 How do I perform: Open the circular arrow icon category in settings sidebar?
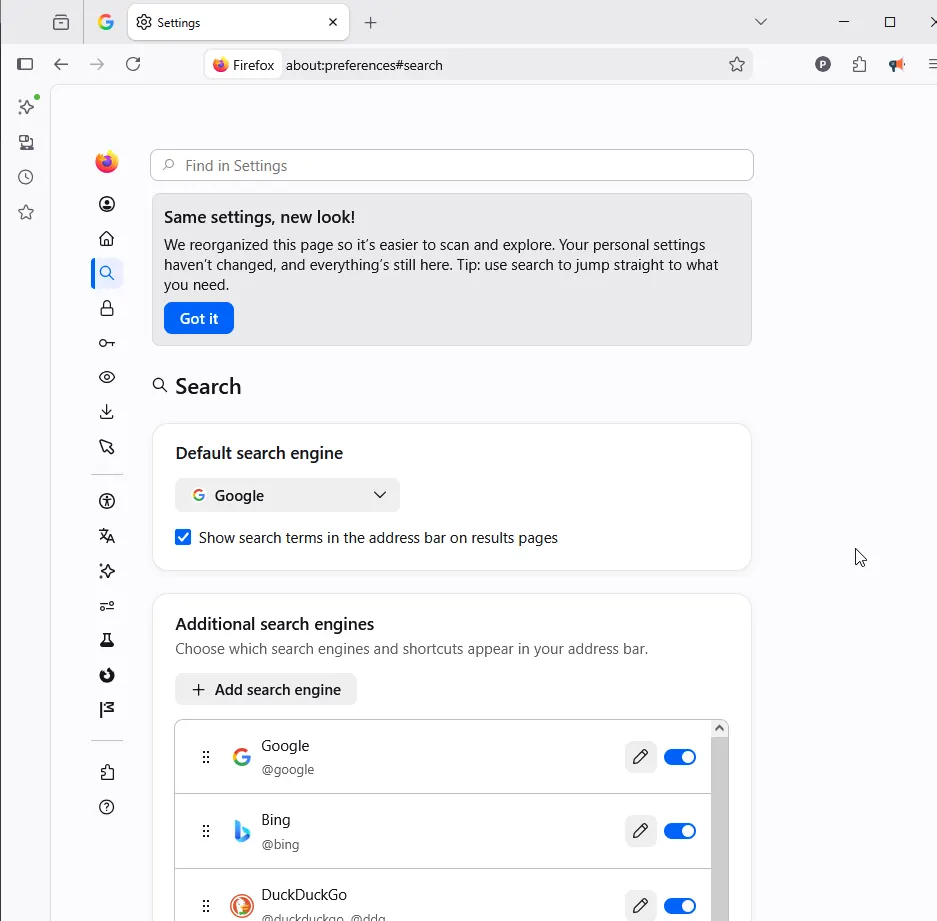107,675
